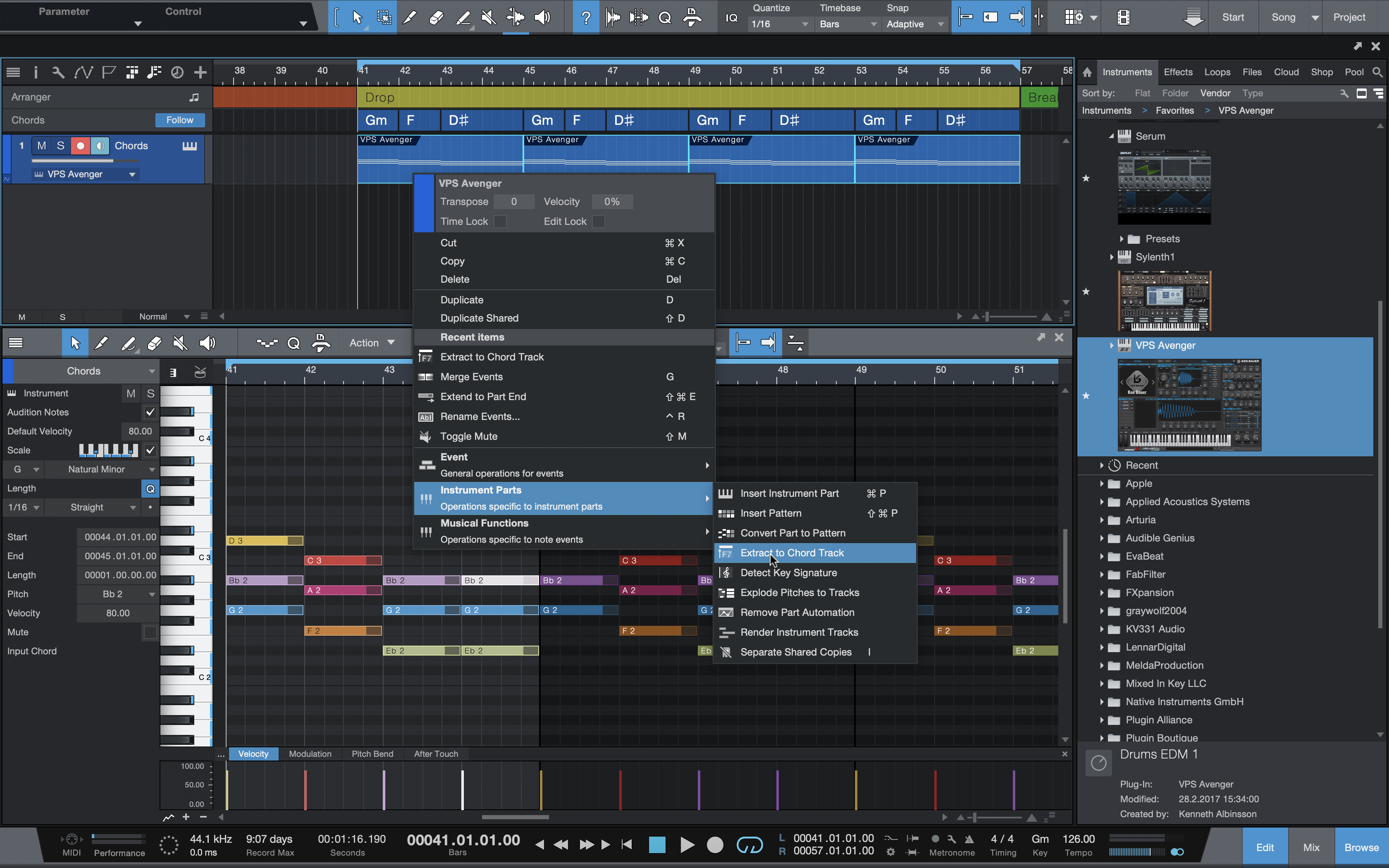Click the Default Velocity value field
Image resolution: width=1389 pixels, height=868 pixels.
click(139, 431)
